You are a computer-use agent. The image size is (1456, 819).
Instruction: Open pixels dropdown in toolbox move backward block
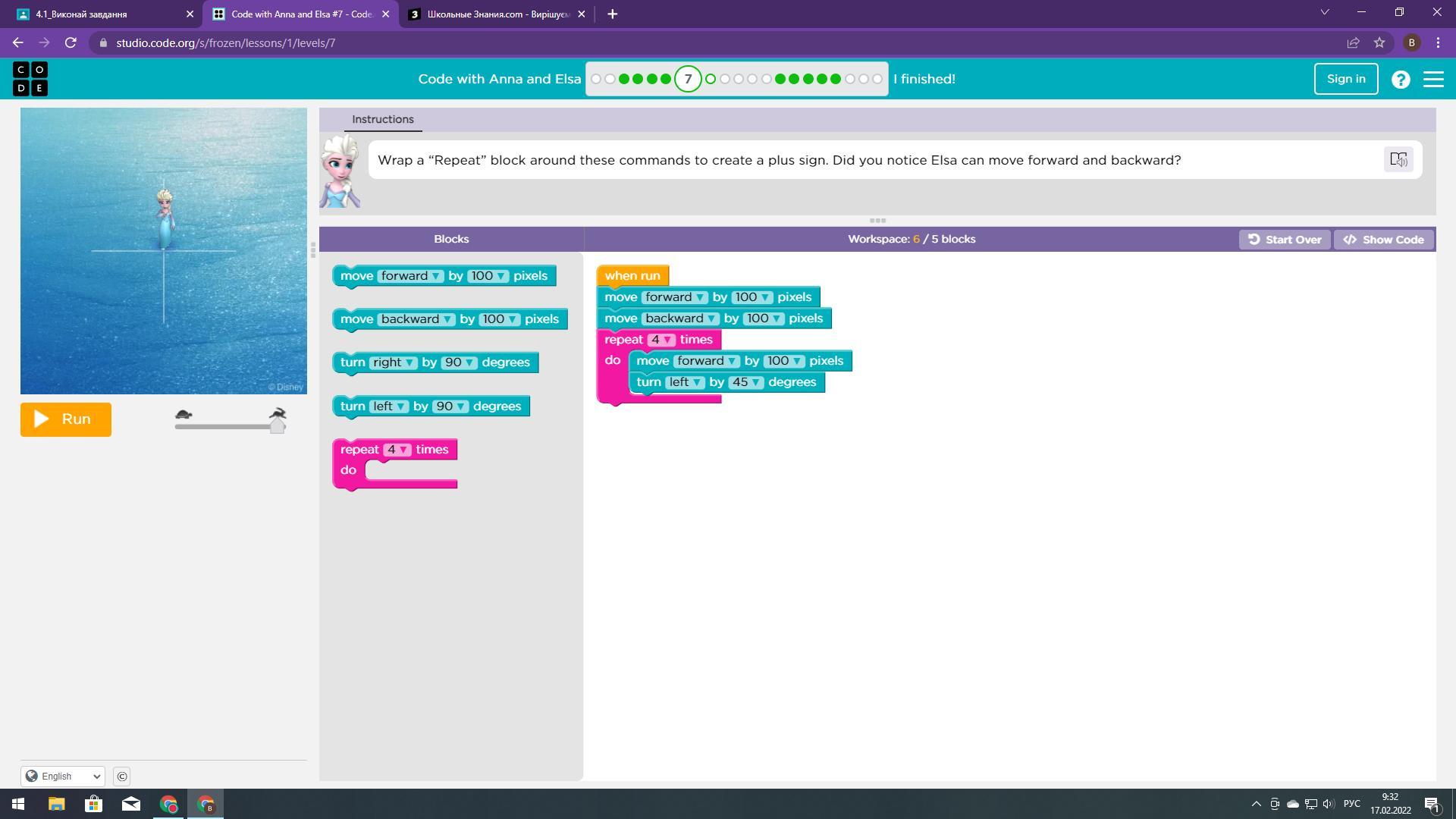(499, 319)
